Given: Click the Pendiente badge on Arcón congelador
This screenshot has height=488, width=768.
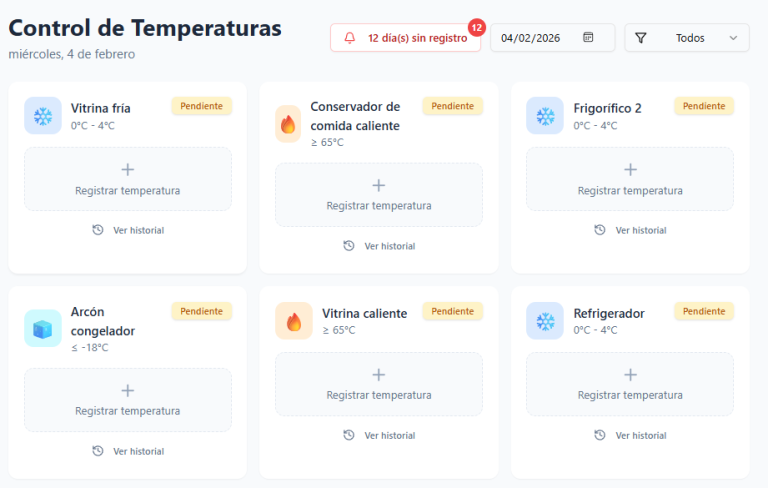Looking at the screenshot, I should pyautogui.click(x=201, y=311).
